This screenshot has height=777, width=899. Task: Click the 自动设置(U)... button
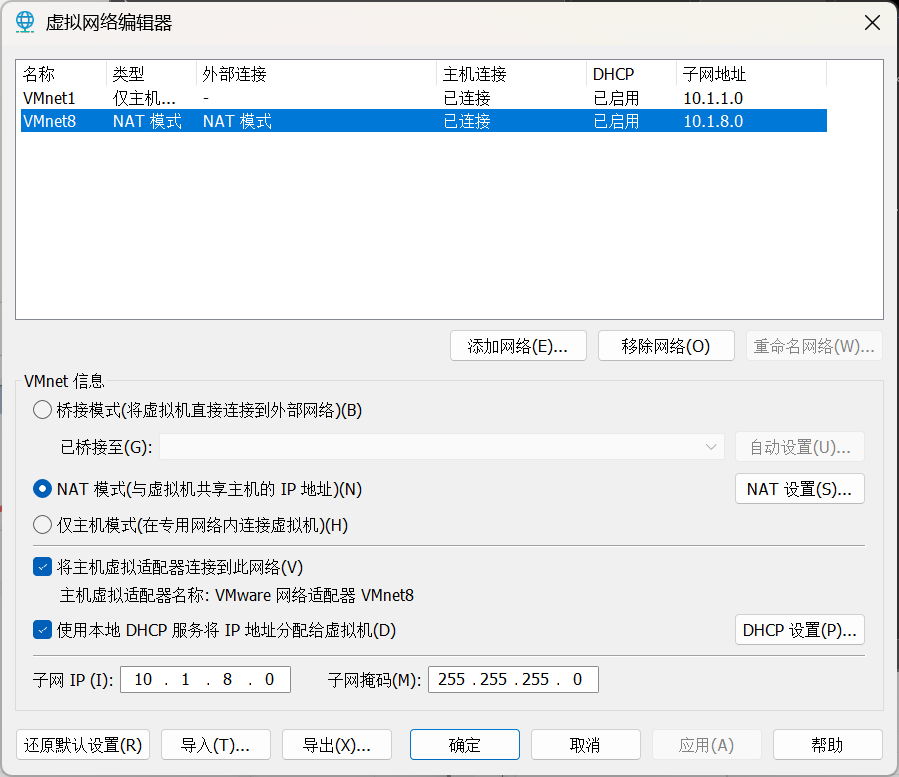coord(800,447)
